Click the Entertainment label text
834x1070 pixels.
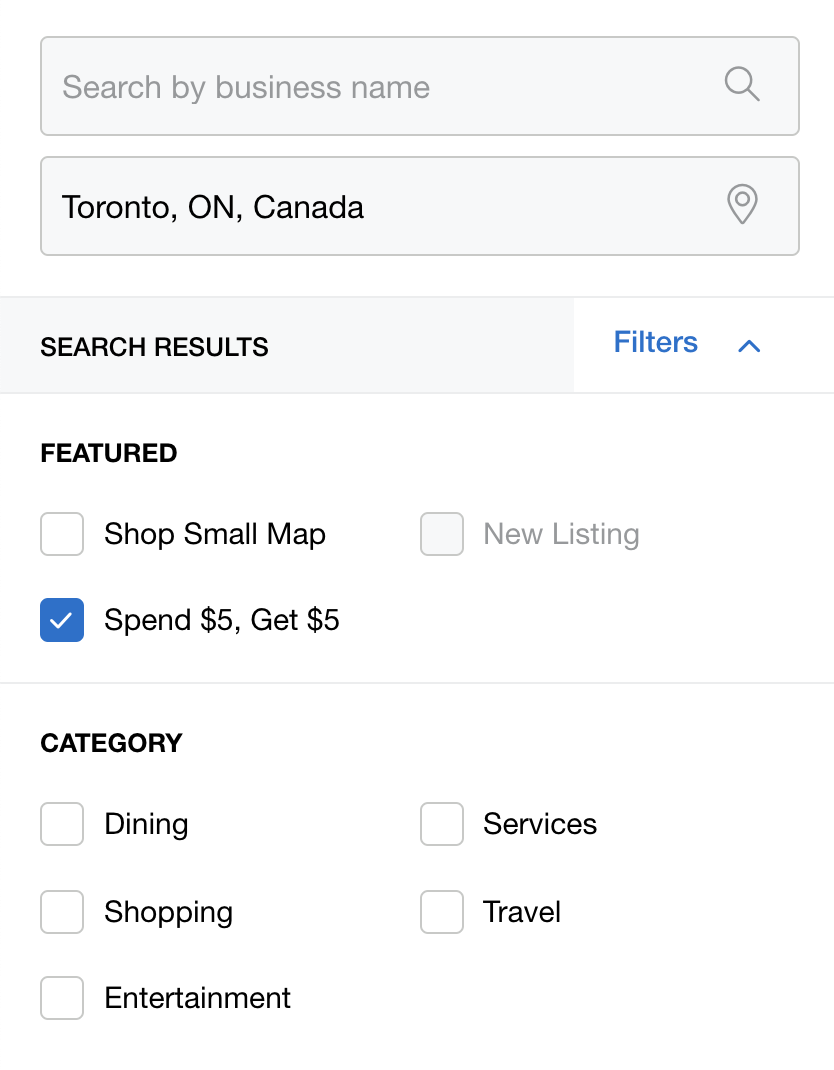point(197,998)
